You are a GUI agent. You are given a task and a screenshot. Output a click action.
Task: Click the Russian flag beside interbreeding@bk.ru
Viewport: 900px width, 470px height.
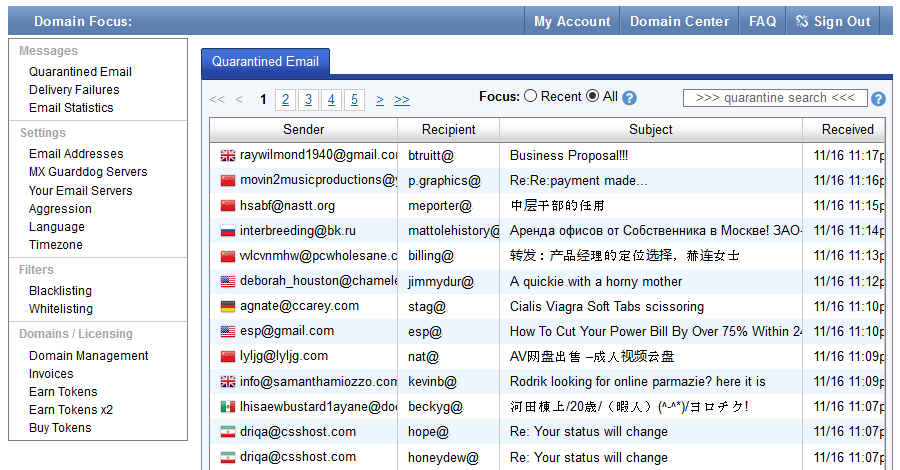[227, 230]
